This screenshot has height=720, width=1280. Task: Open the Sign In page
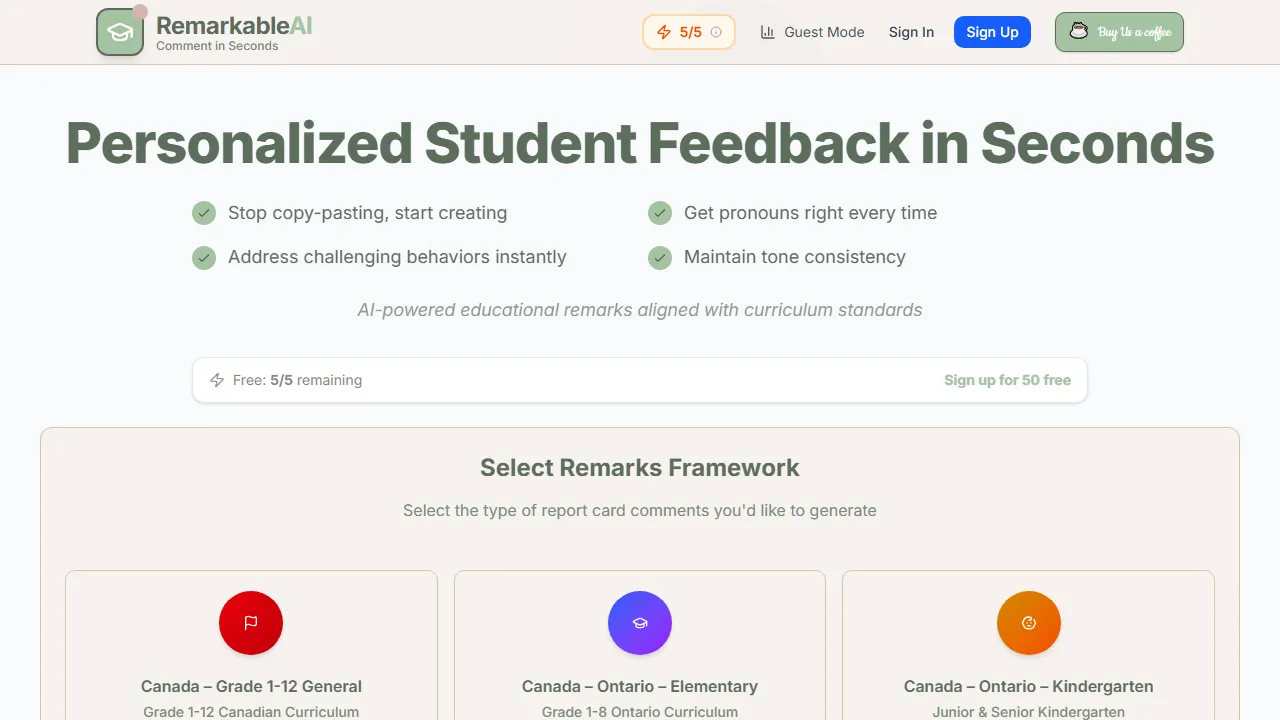[x=911, y=32]
